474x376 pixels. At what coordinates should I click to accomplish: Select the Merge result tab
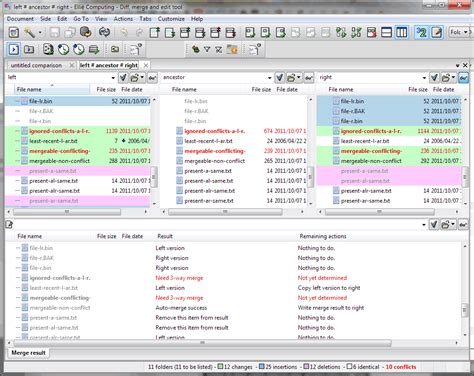pos(28,353)
